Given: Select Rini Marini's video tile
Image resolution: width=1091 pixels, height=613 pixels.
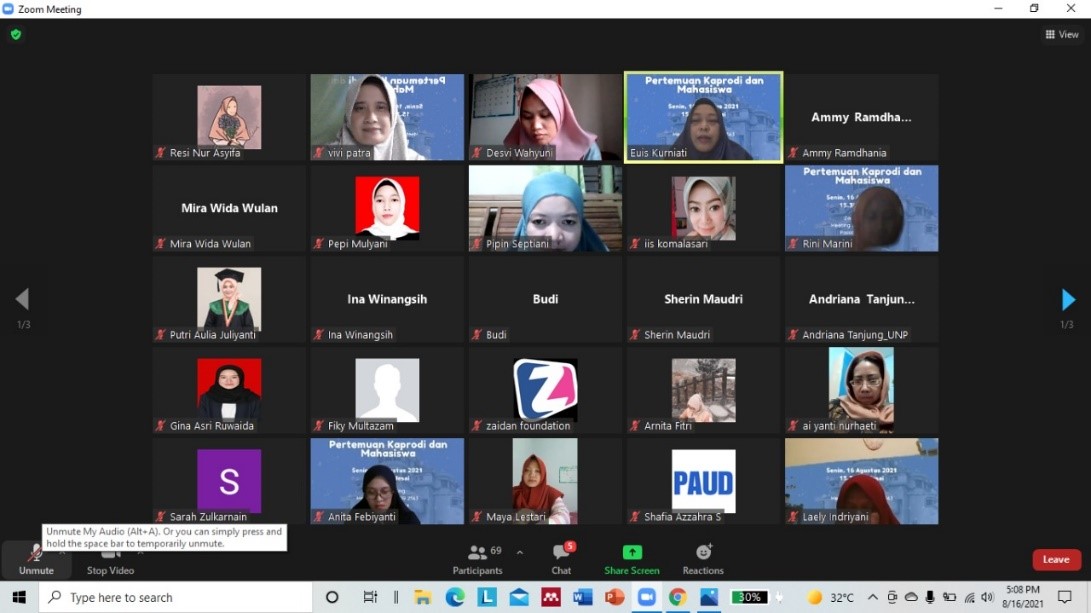Looking at the screenshot, I should (x=861, y=208).
